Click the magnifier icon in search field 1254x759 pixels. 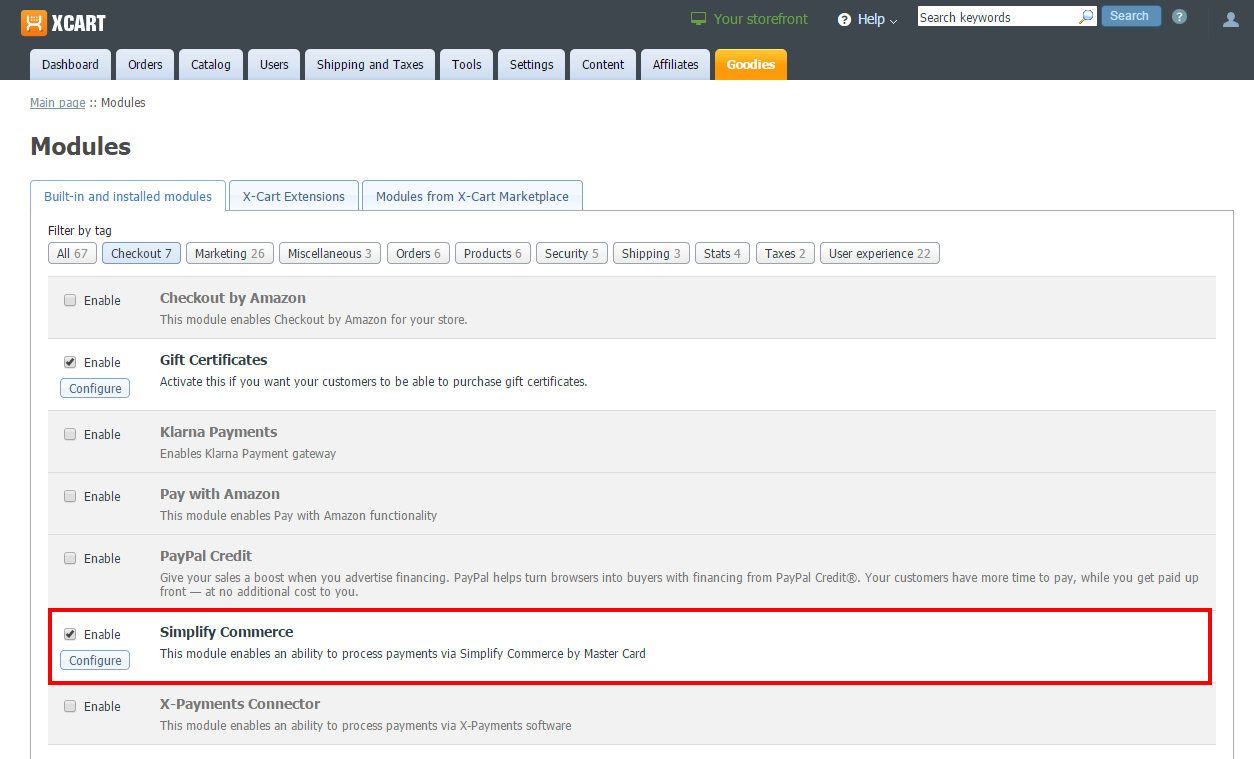(x=1086, y=17)
